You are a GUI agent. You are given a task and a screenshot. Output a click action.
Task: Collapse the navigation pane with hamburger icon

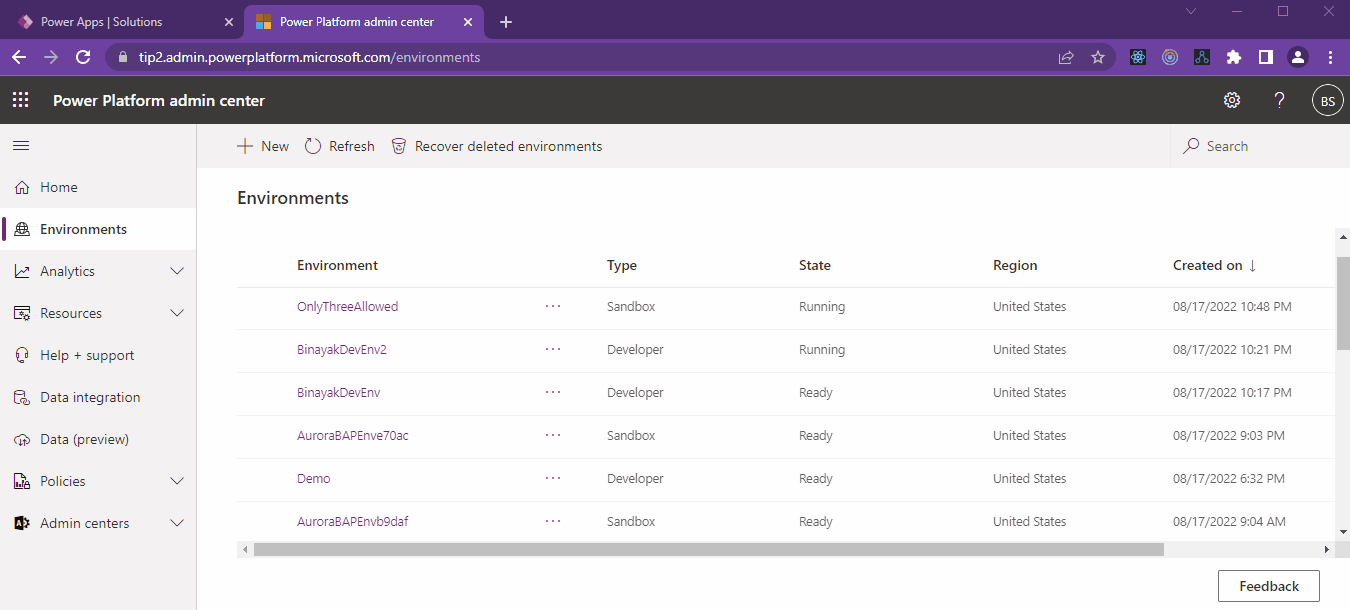pos(20,145)
